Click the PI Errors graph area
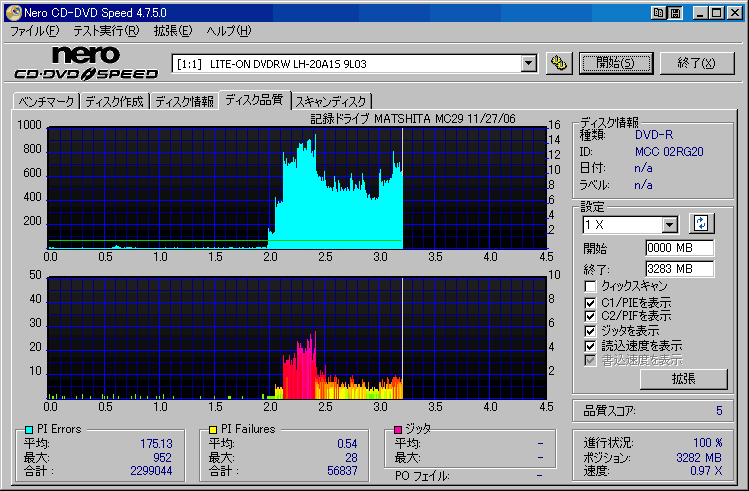 [x=297, y=188]
